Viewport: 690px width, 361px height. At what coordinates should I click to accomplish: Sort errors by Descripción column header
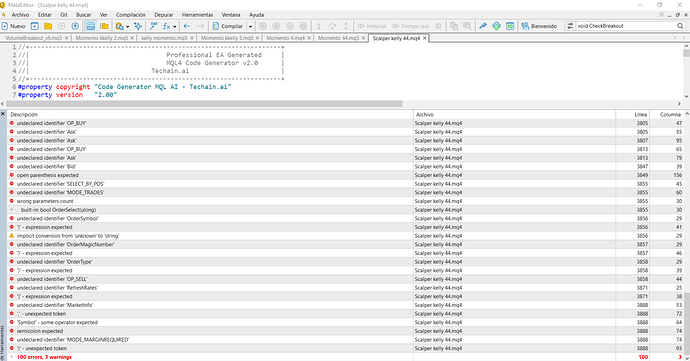210,114
